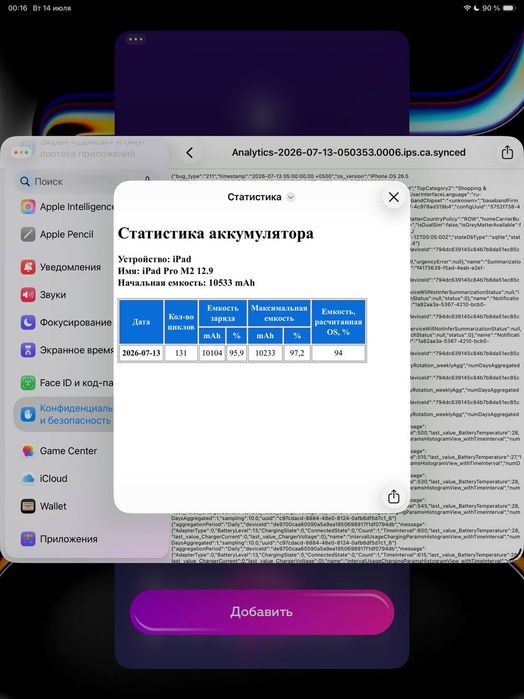Open Экранное время settings
Image resolution: width=524 pixels, height=699 pixels.
pos(67,350)
